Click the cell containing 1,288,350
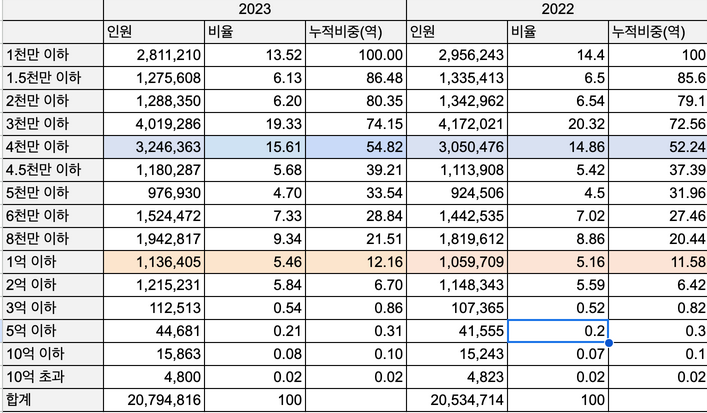The image size is (707, 413). (x=154, y=101)
